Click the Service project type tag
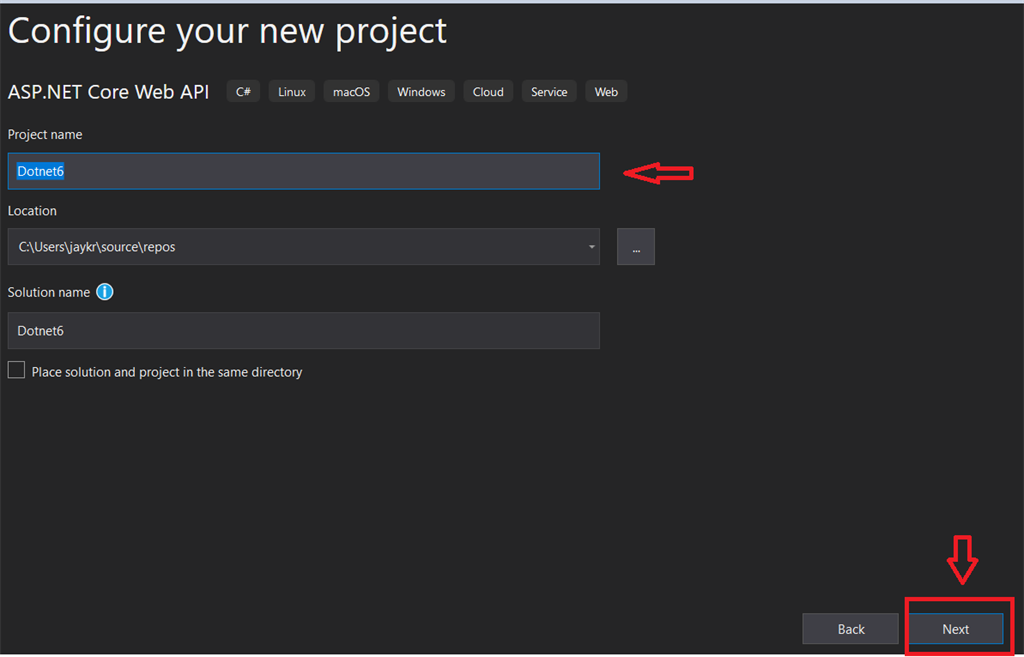The width and height of the screenshot is (1024, 657). click(x=549, y=92)
